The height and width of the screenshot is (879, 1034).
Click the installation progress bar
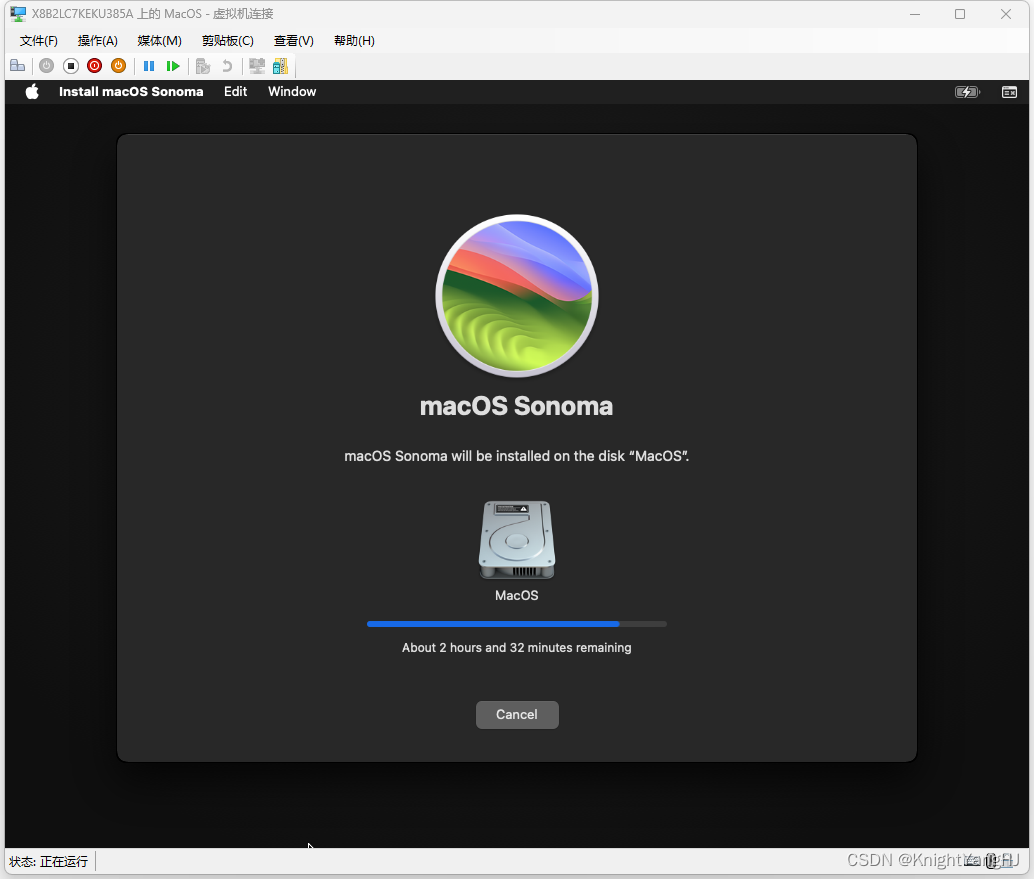coord(516,623)
